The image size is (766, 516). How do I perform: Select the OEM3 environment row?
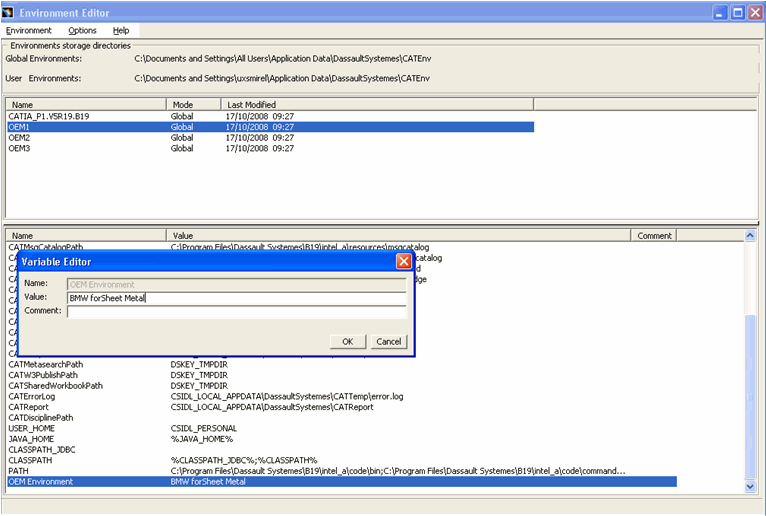(x=19, y=148)
